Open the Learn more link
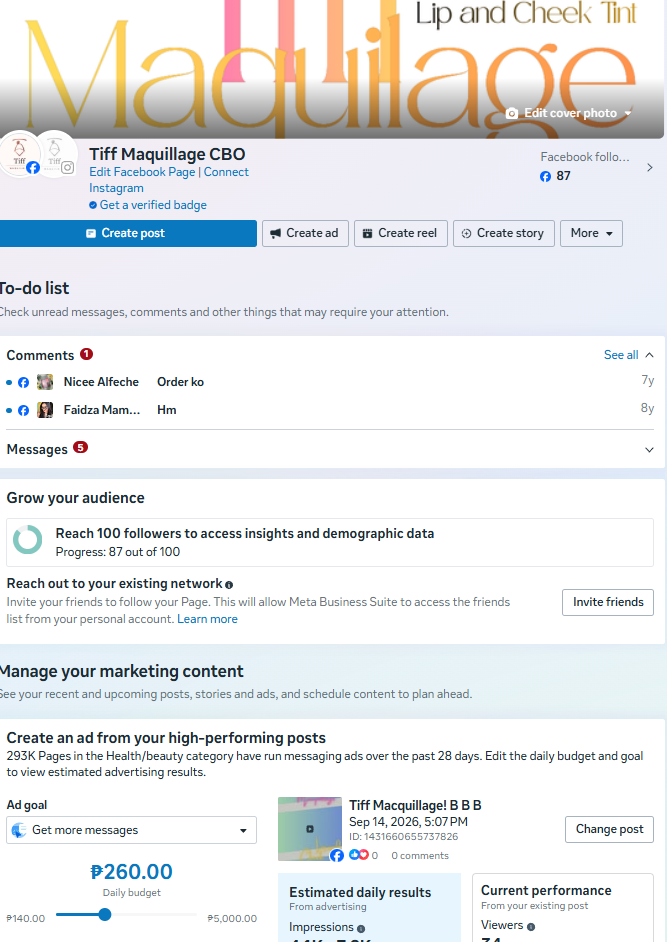 click(x=207, y=619)
